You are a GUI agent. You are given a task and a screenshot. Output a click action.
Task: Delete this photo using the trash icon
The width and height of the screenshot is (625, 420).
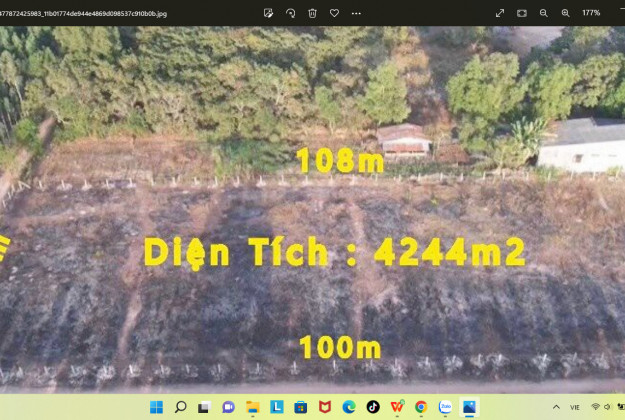[x=312, y=13]
